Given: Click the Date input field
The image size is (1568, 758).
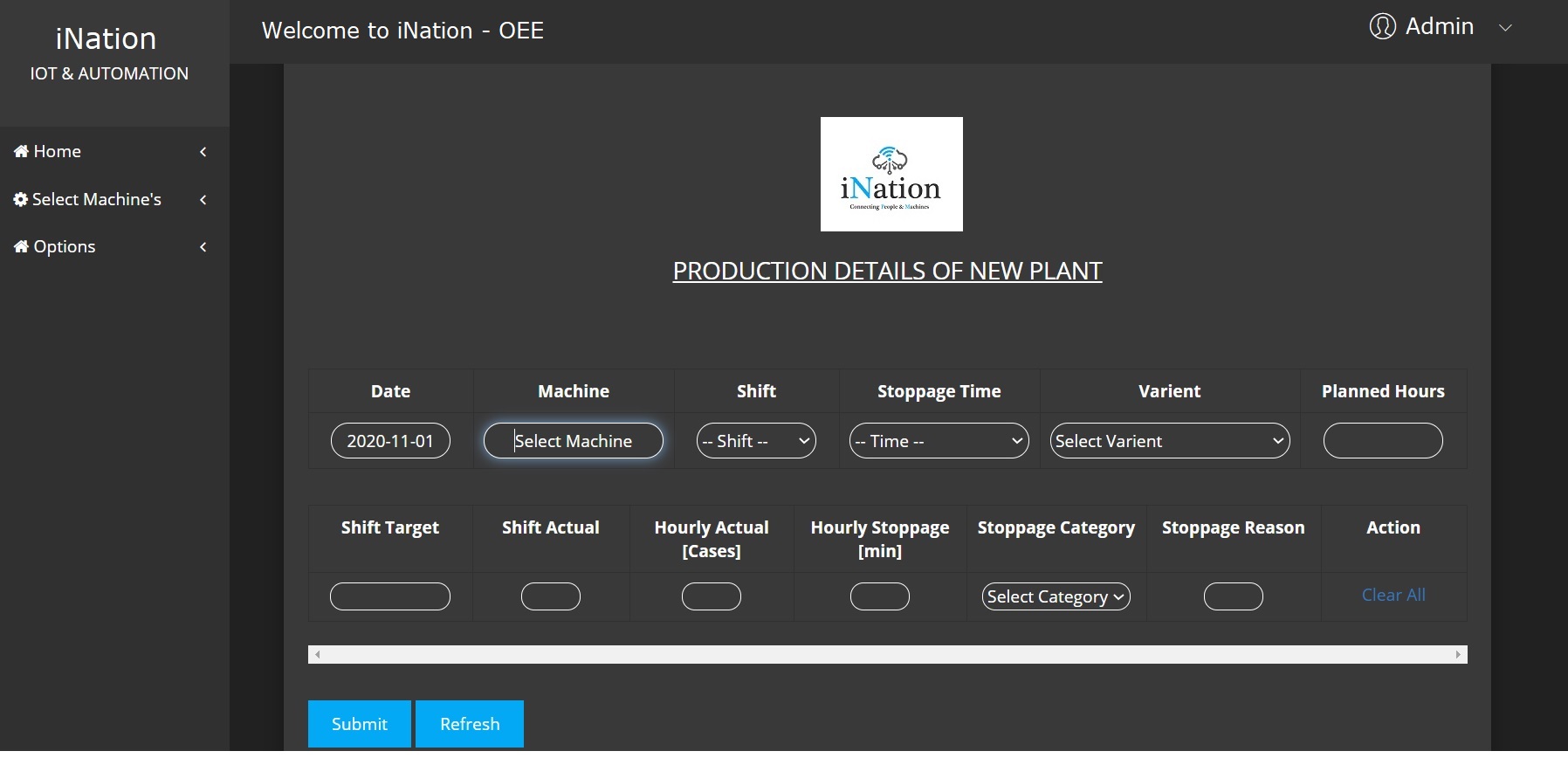Looking at the screenshot, I should 390,441.
